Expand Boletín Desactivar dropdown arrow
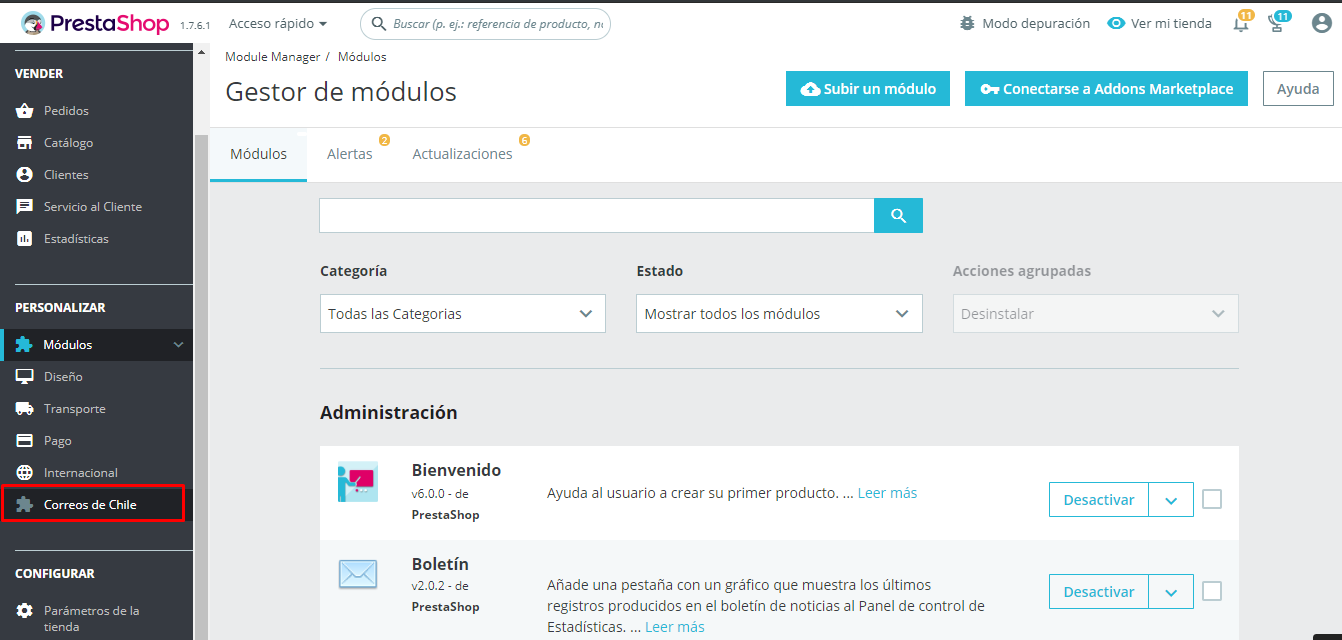Screen dimensions: 1342x640 [x=1171, y=592]
